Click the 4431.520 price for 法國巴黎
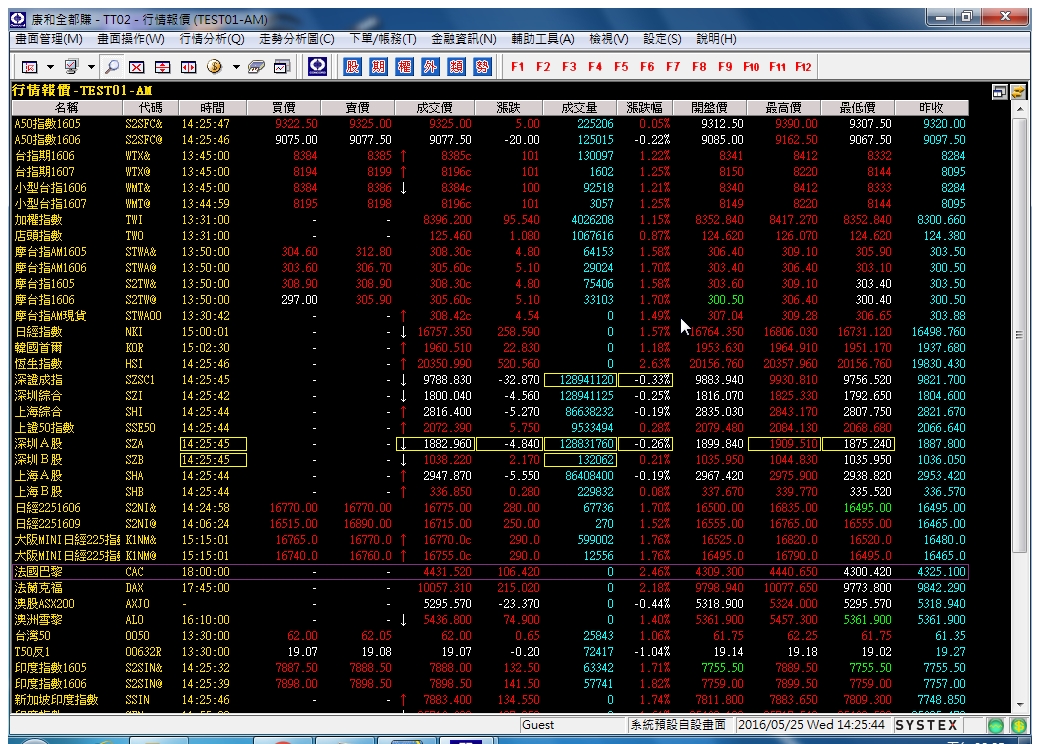This screenshot has width=1040, height=744. click(x=447, y=572)
